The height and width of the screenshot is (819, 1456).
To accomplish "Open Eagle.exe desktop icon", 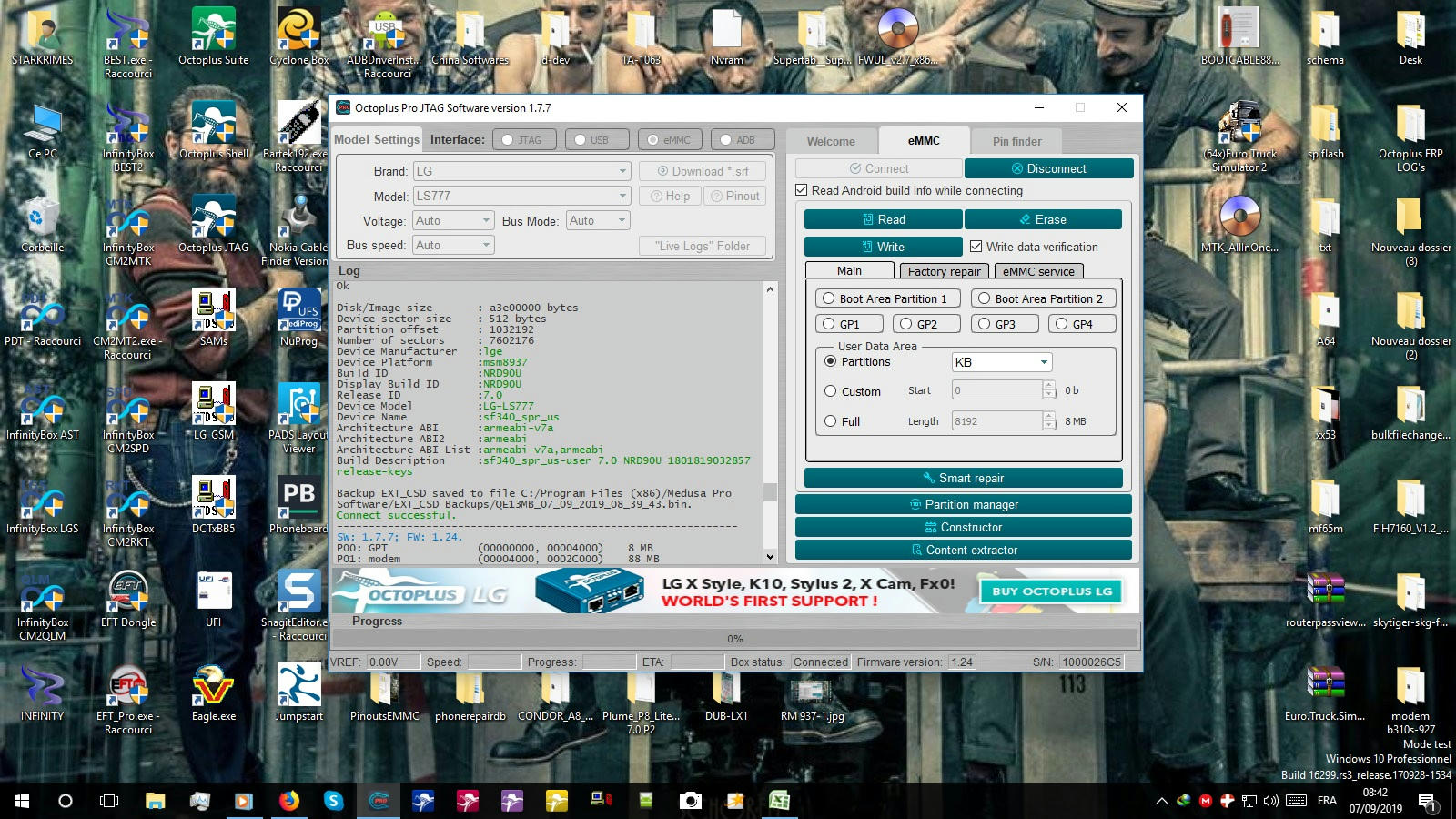I will coord(213,693).
